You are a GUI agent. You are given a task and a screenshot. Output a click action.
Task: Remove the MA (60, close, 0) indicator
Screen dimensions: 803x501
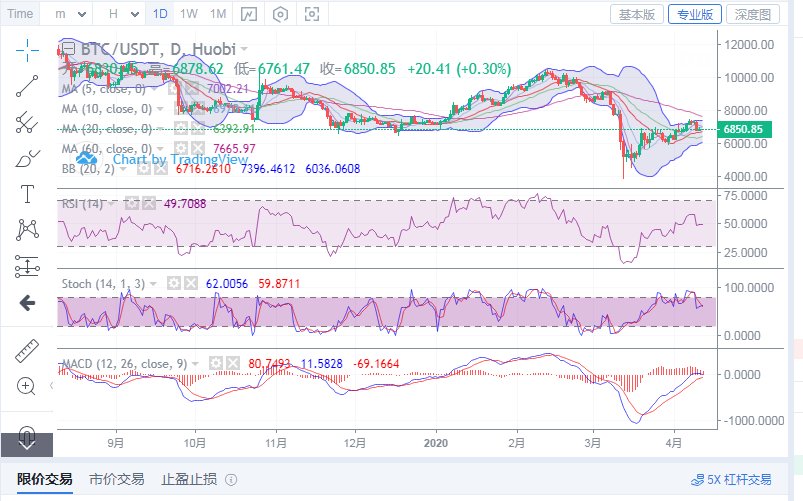coord(198,149)
